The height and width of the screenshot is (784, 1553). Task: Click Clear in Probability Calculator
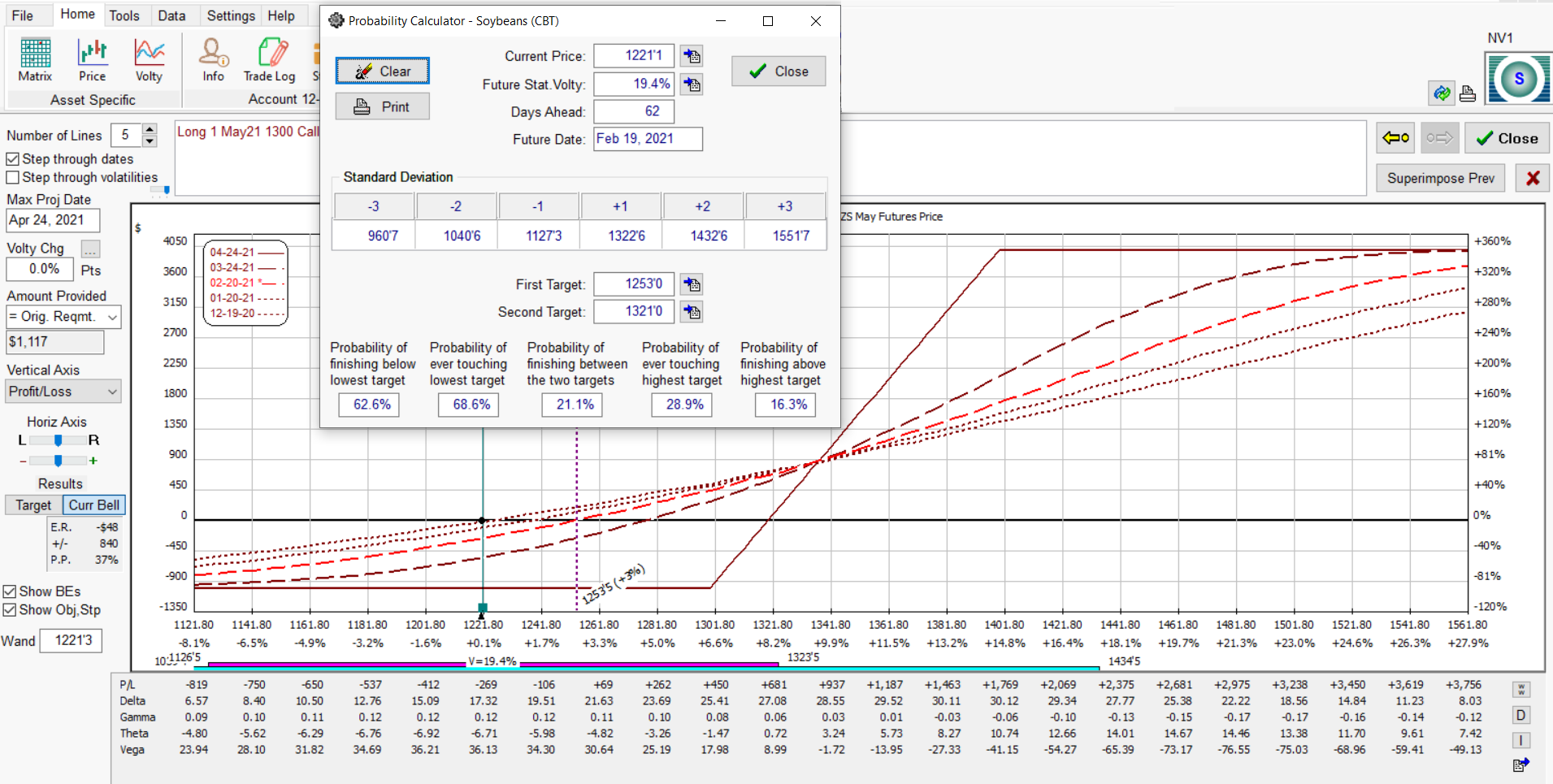click(x=382, y=71)
